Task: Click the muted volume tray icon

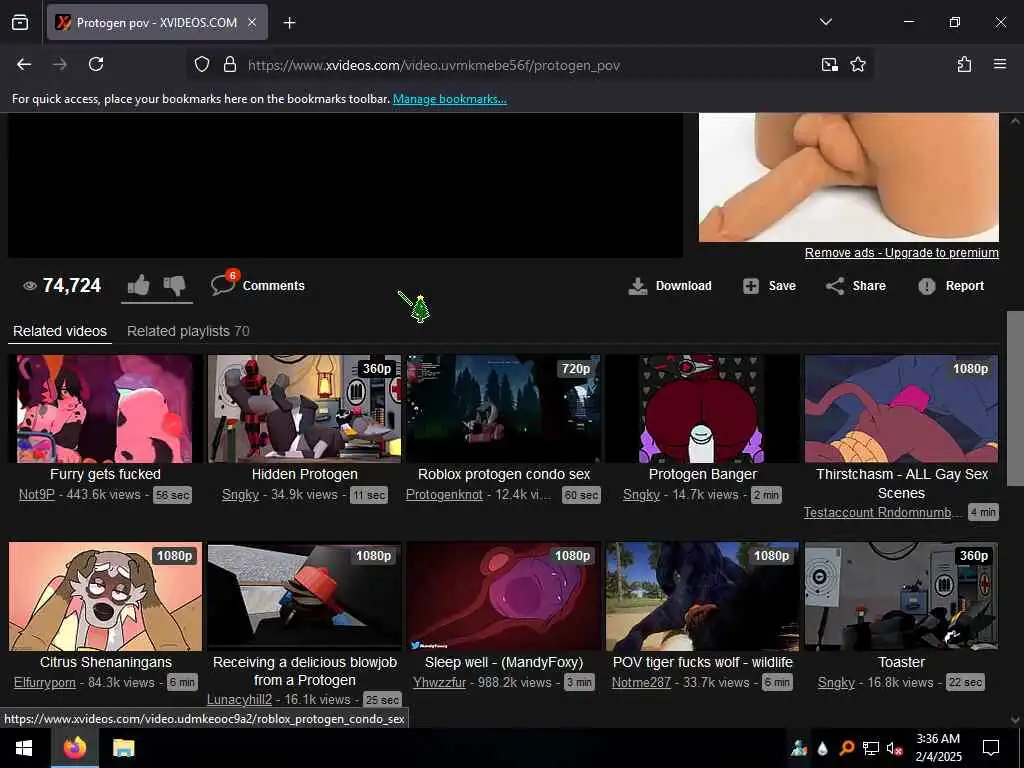Action: 895,748
